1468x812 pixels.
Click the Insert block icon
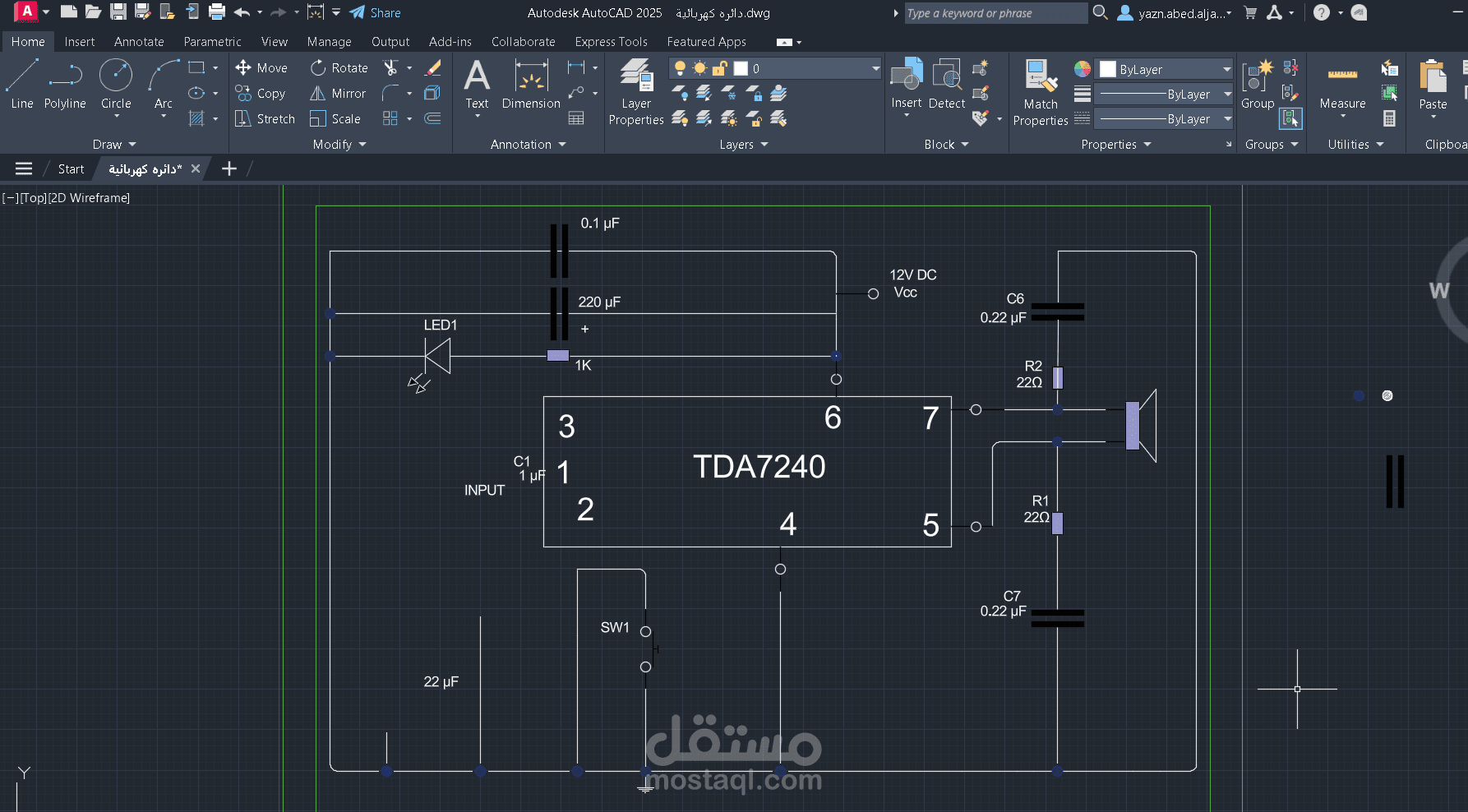(907, 83)
